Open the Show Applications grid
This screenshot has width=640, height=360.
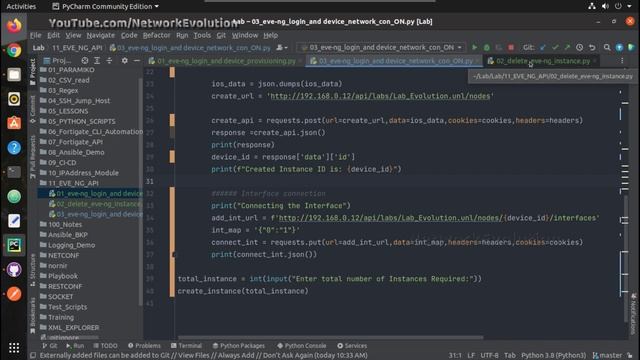pyautogui.click(x=14, y=347)
